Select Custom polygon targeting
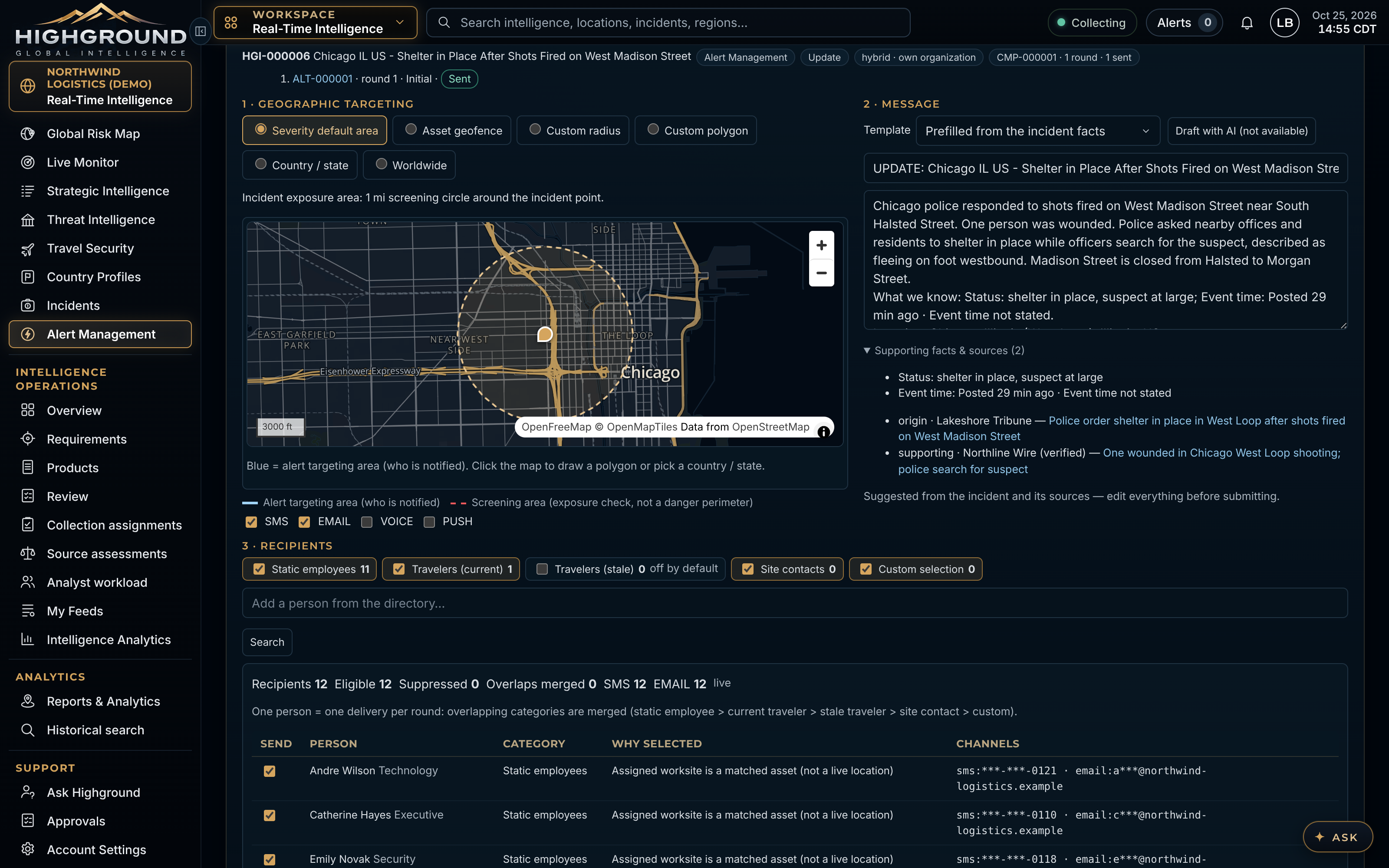 (696, 130)
